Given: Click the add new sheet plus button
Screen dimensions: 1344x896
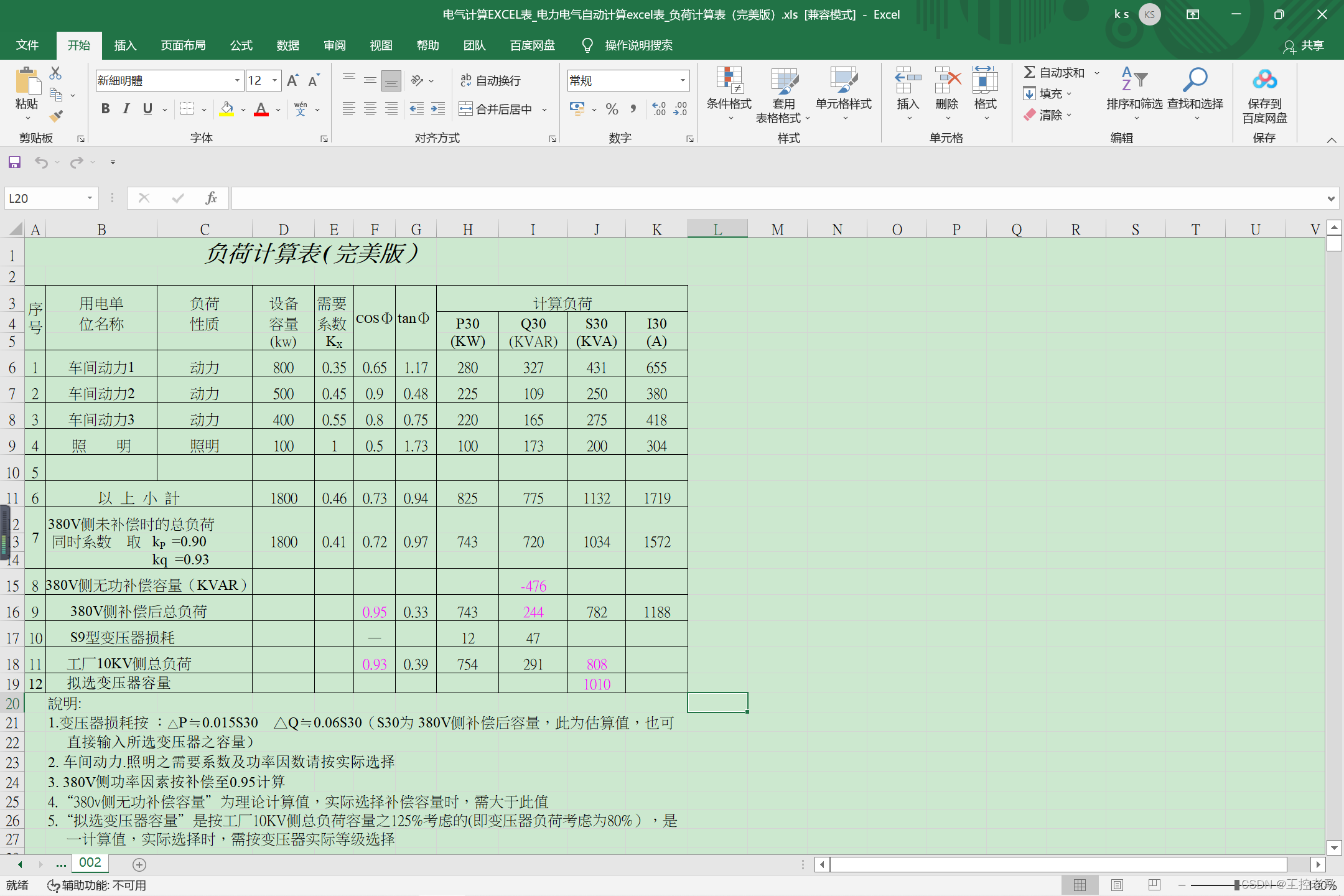Looking at the screenshot, I should click(x=139, y=864).
